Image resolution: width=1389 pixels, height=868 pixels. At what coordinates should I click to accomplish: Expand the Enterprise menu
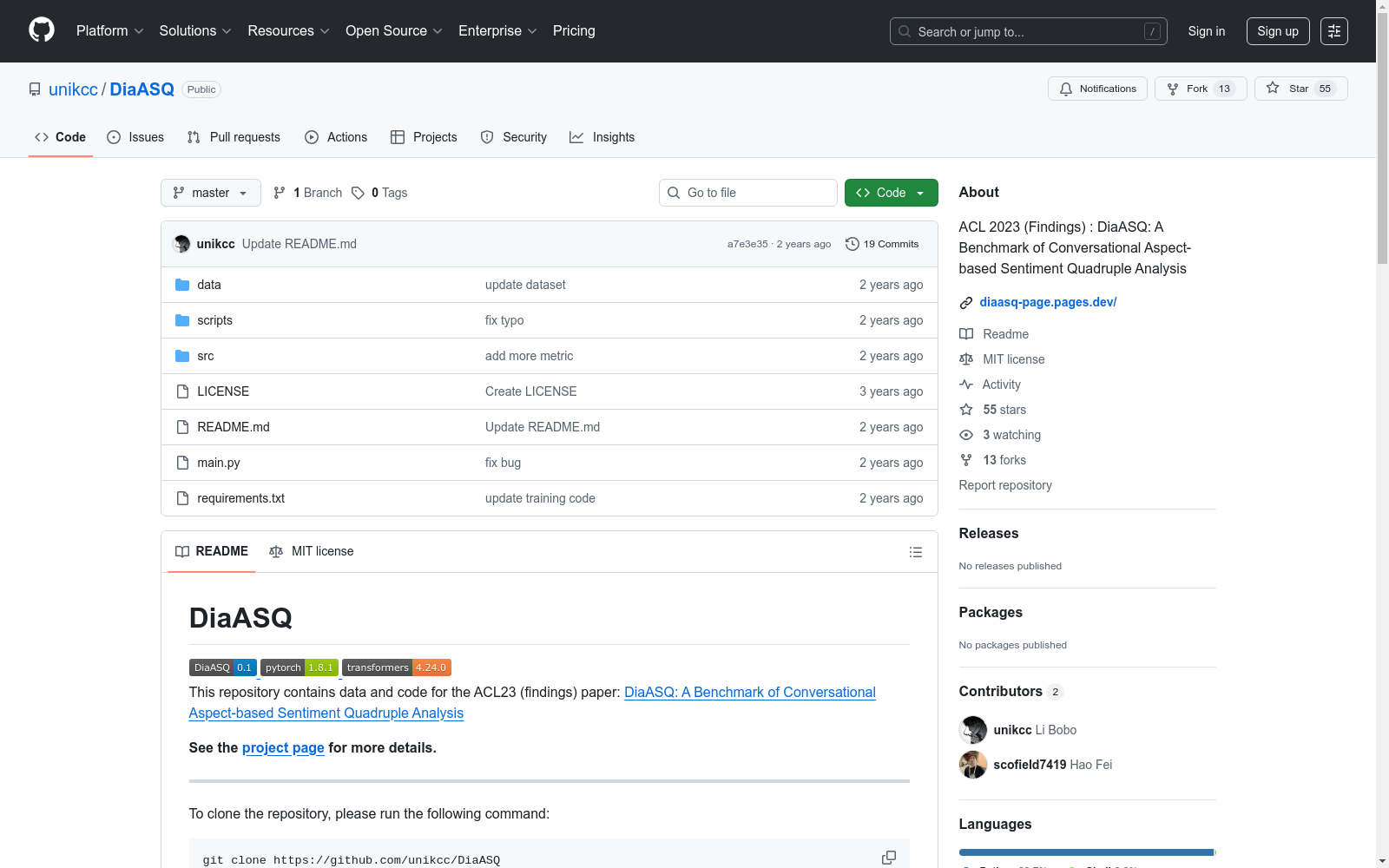tap(497, 31)
